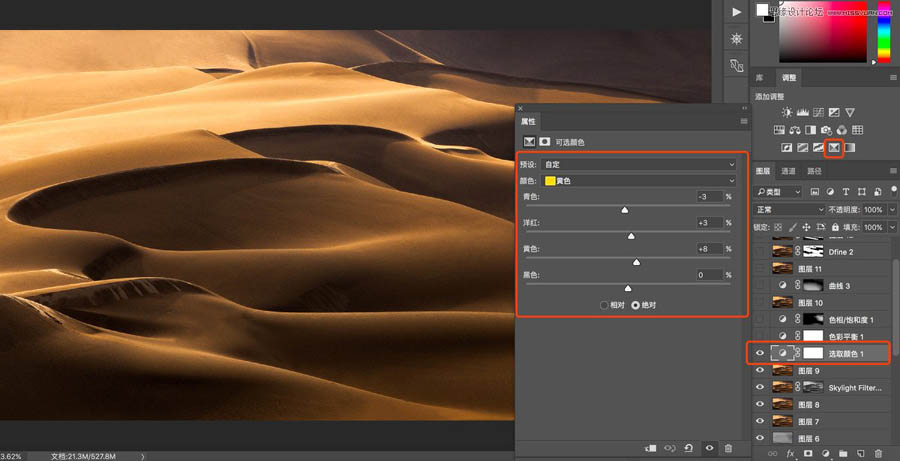Add a Brightness/Contrast adjustment

(787, 113)
